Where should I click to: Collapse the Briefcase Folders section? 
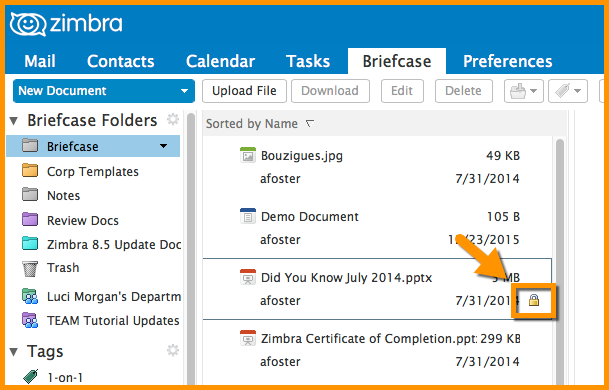(x=14, y=121)
